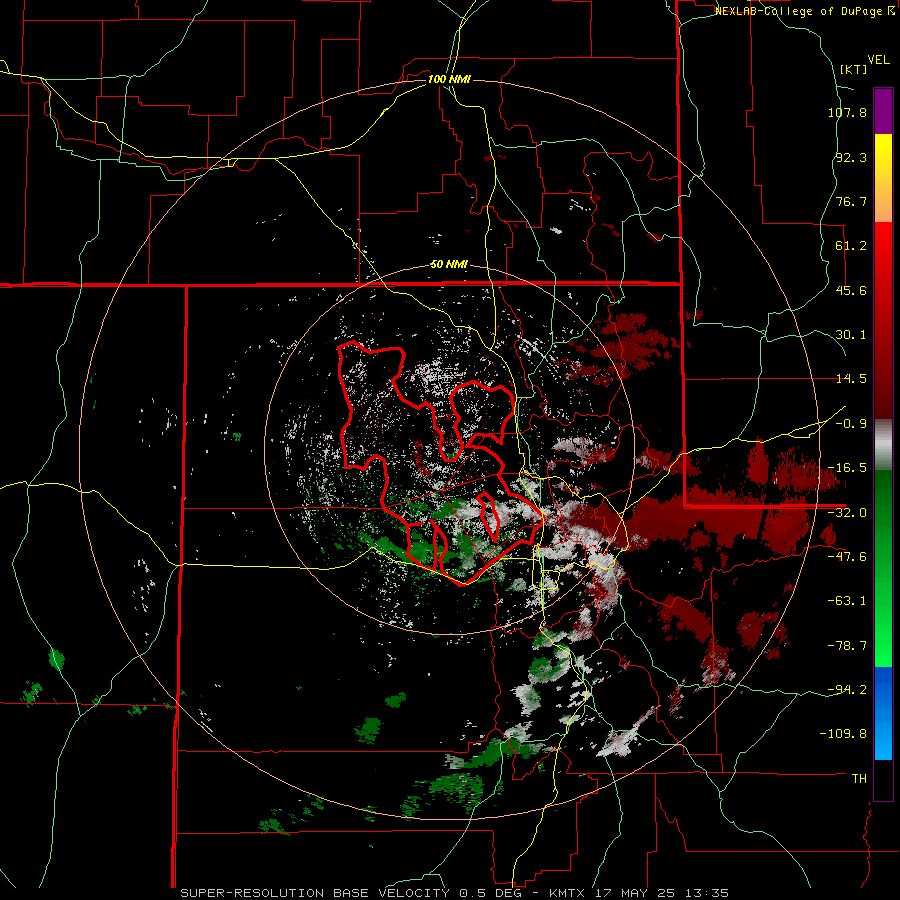Select the -47.6 velocity scale value
The height and width of the screenshot is (900, 900).
[847, 557]
